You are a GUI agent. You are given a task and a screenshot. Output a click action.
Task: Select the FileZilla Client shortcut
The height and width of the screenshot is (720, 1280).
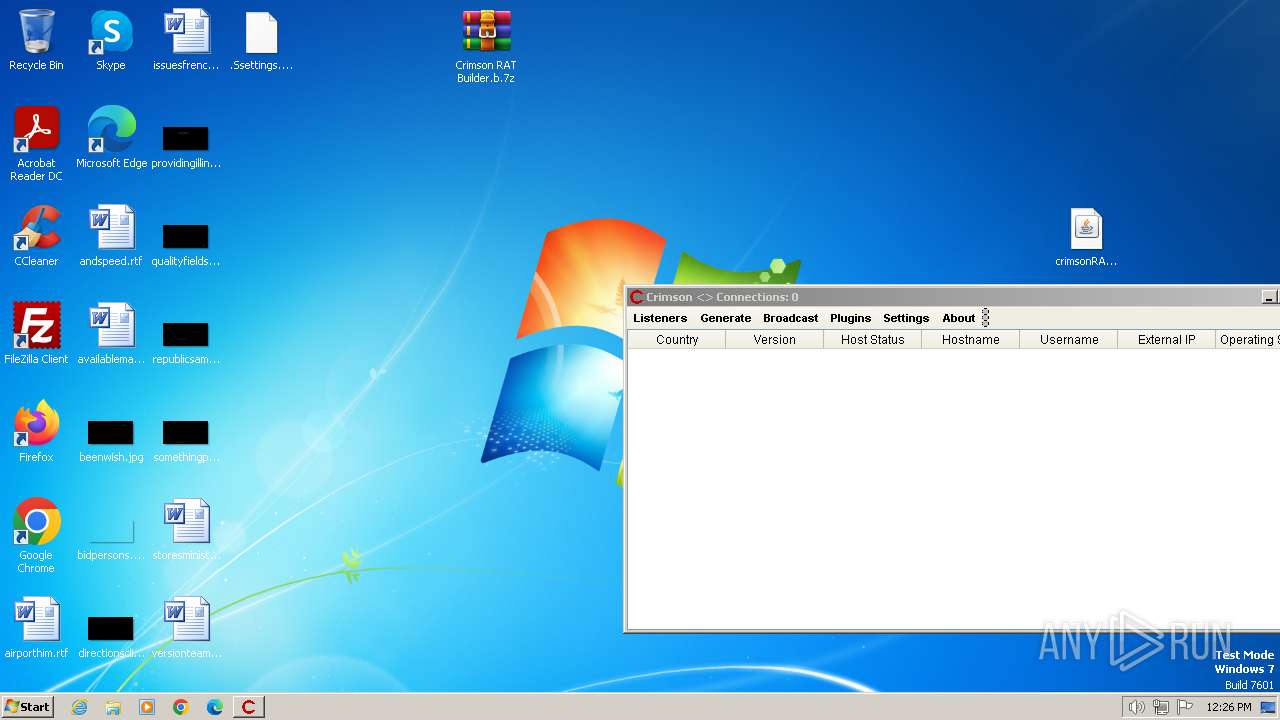click(x=36, y=334)
